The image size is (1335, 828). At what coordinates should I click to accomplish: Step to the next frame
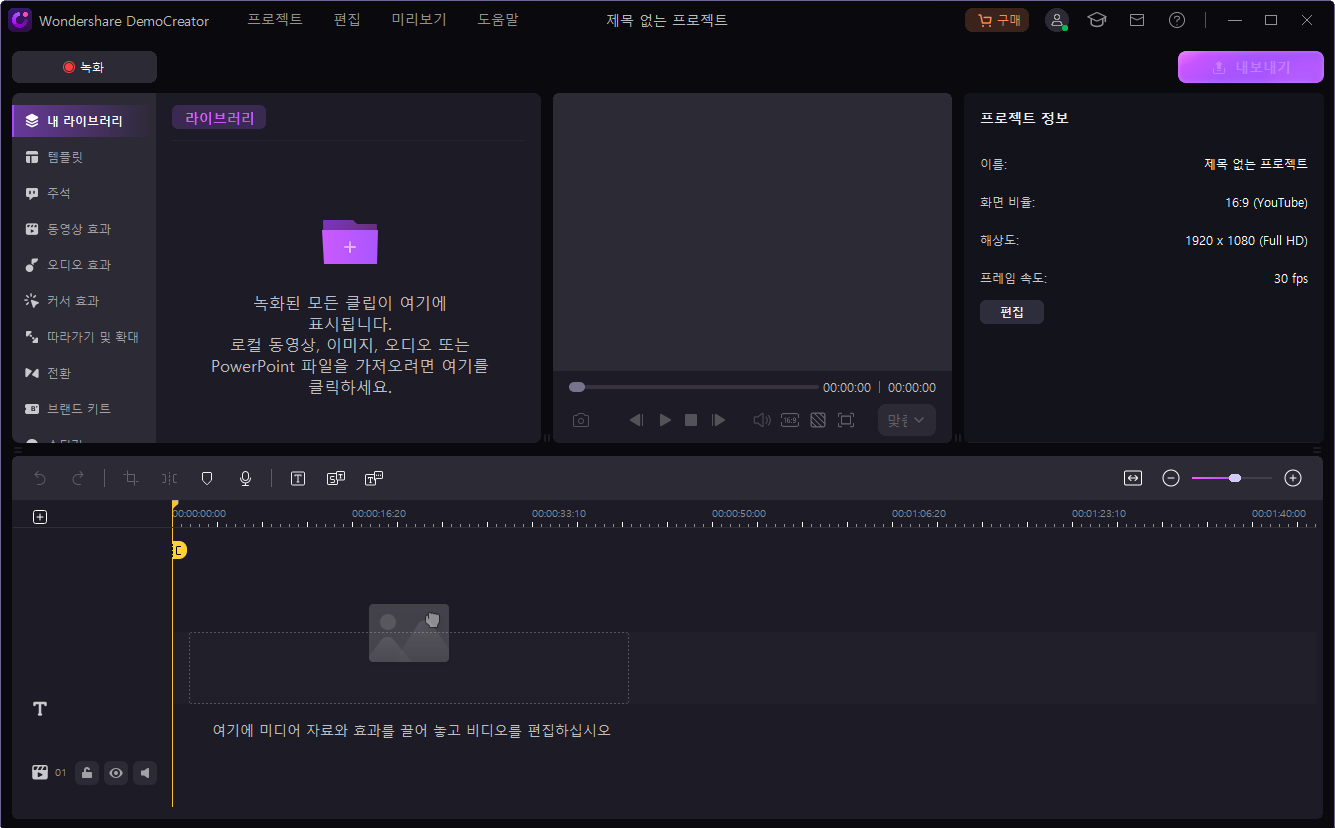[x=718, y=420]
